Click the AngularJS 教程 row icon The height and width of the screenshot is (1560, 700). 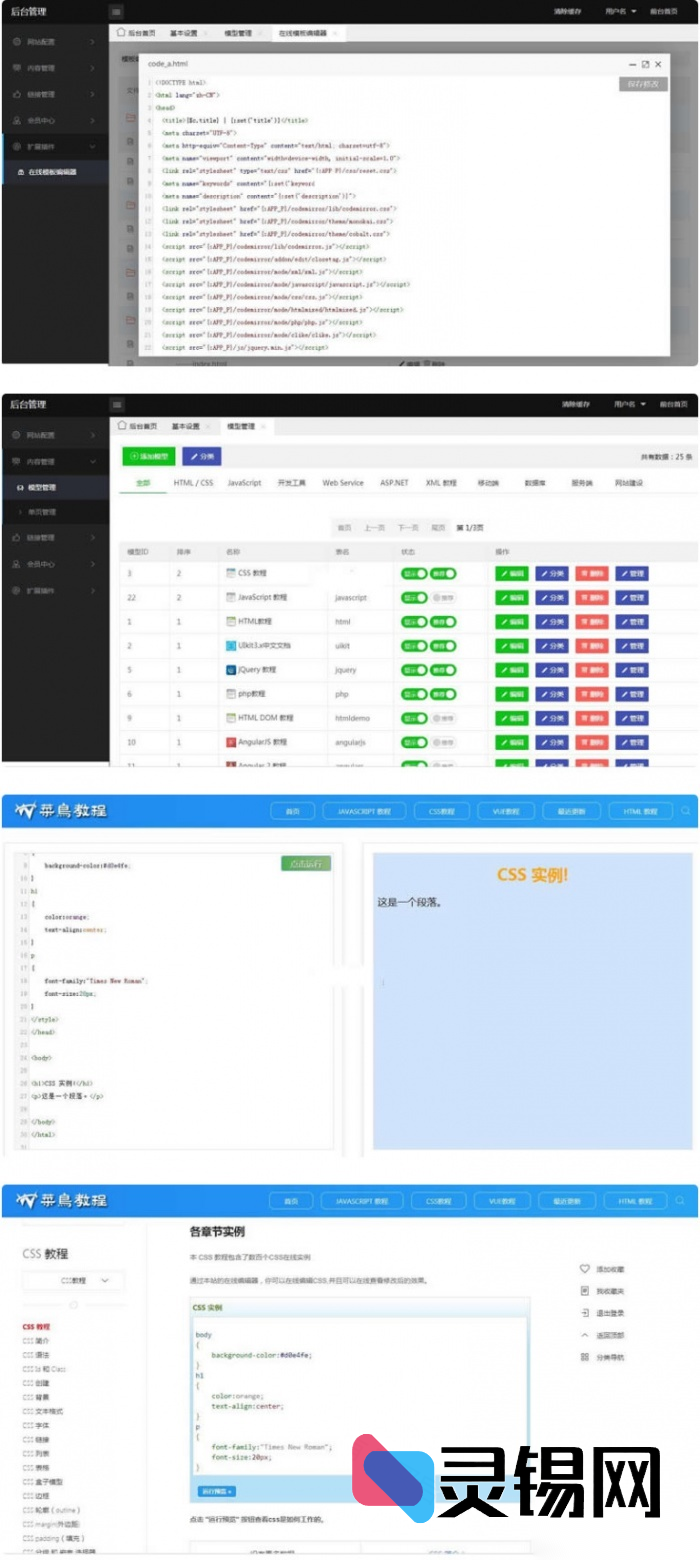(x=231, y=742)
